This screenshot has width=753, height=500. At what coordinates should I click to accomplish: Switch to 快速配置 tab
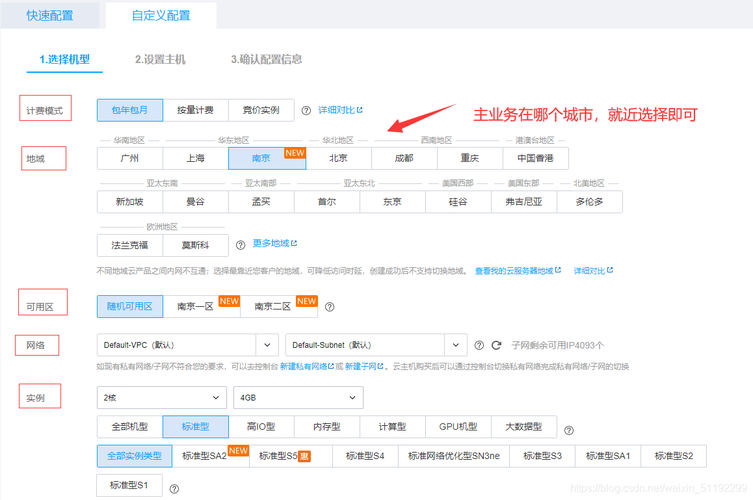coord(50,15)
